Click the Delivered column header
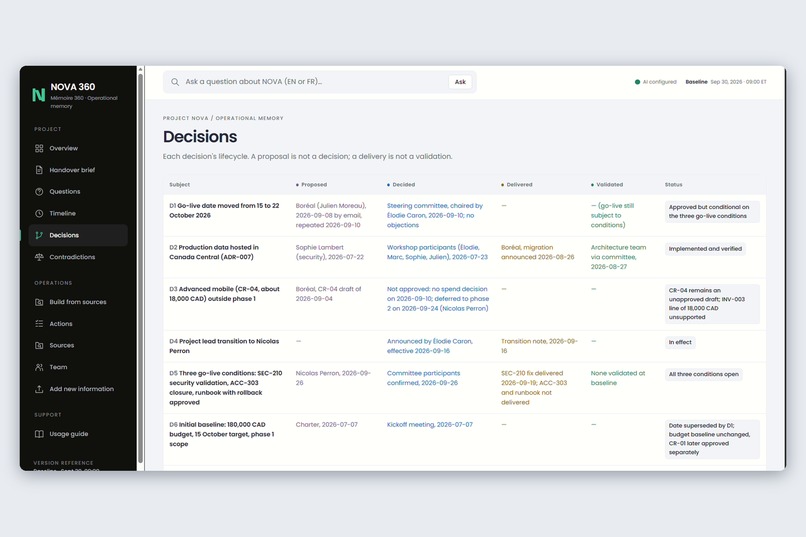This screenshot has width=806, height=537. pos(517,184)
